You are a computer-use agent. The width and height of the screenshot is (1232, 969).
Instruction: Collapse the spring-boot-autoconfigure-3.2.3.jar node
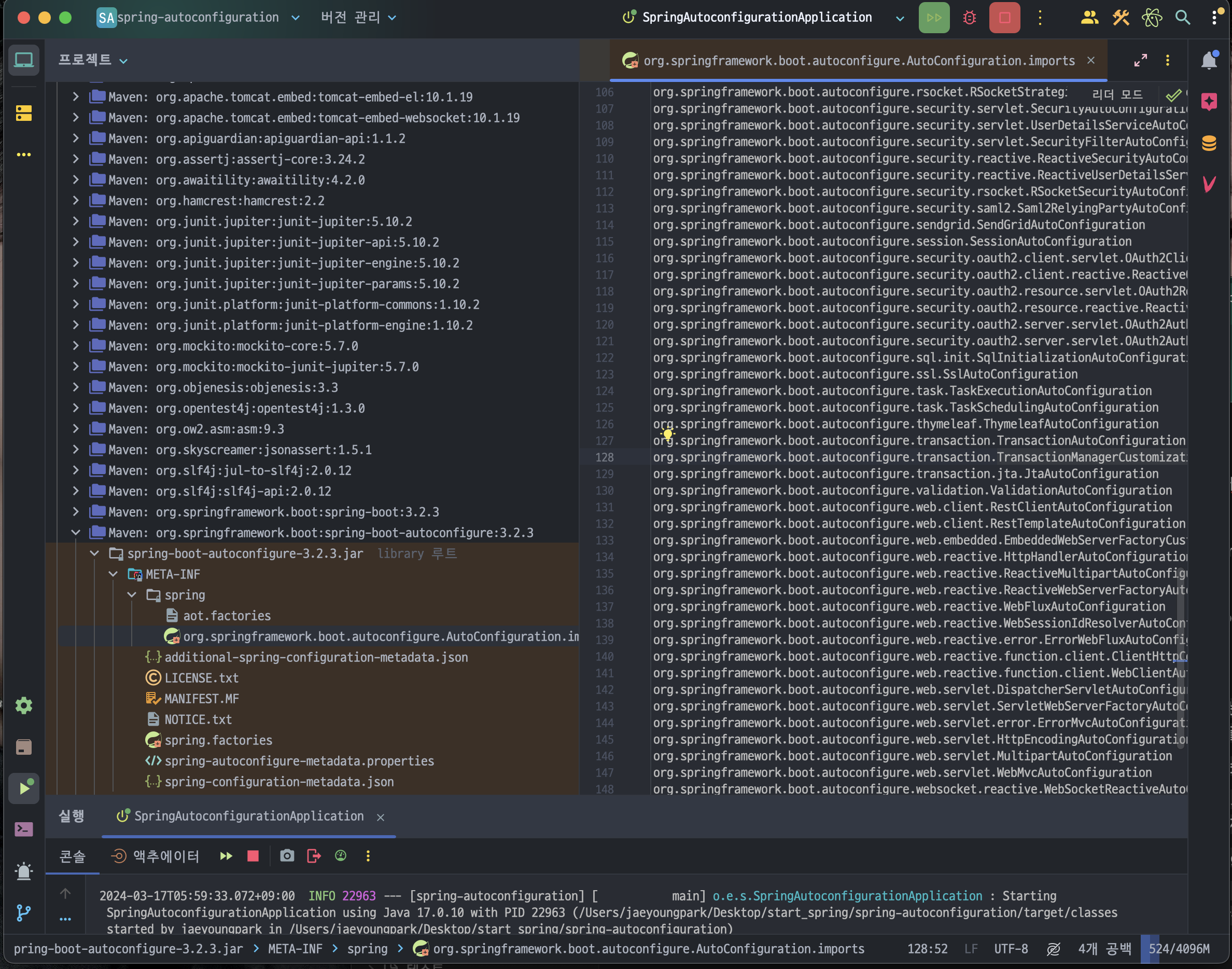94,553
